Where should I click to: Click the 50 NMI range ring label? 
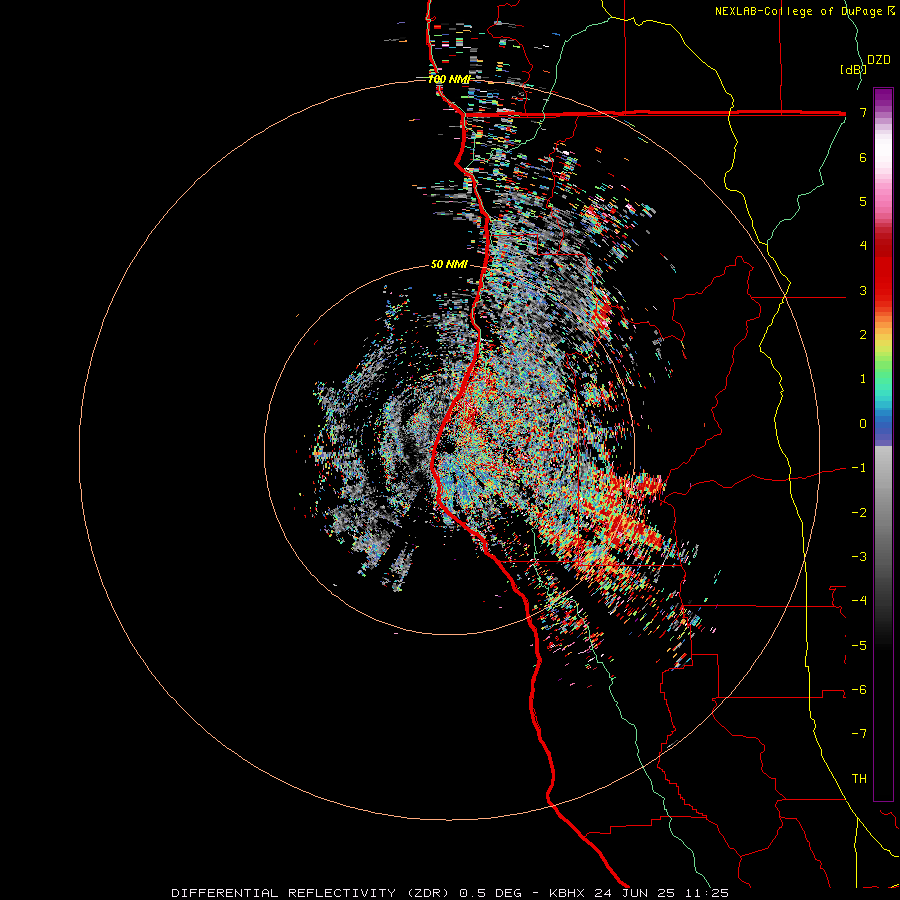[449, 265]
